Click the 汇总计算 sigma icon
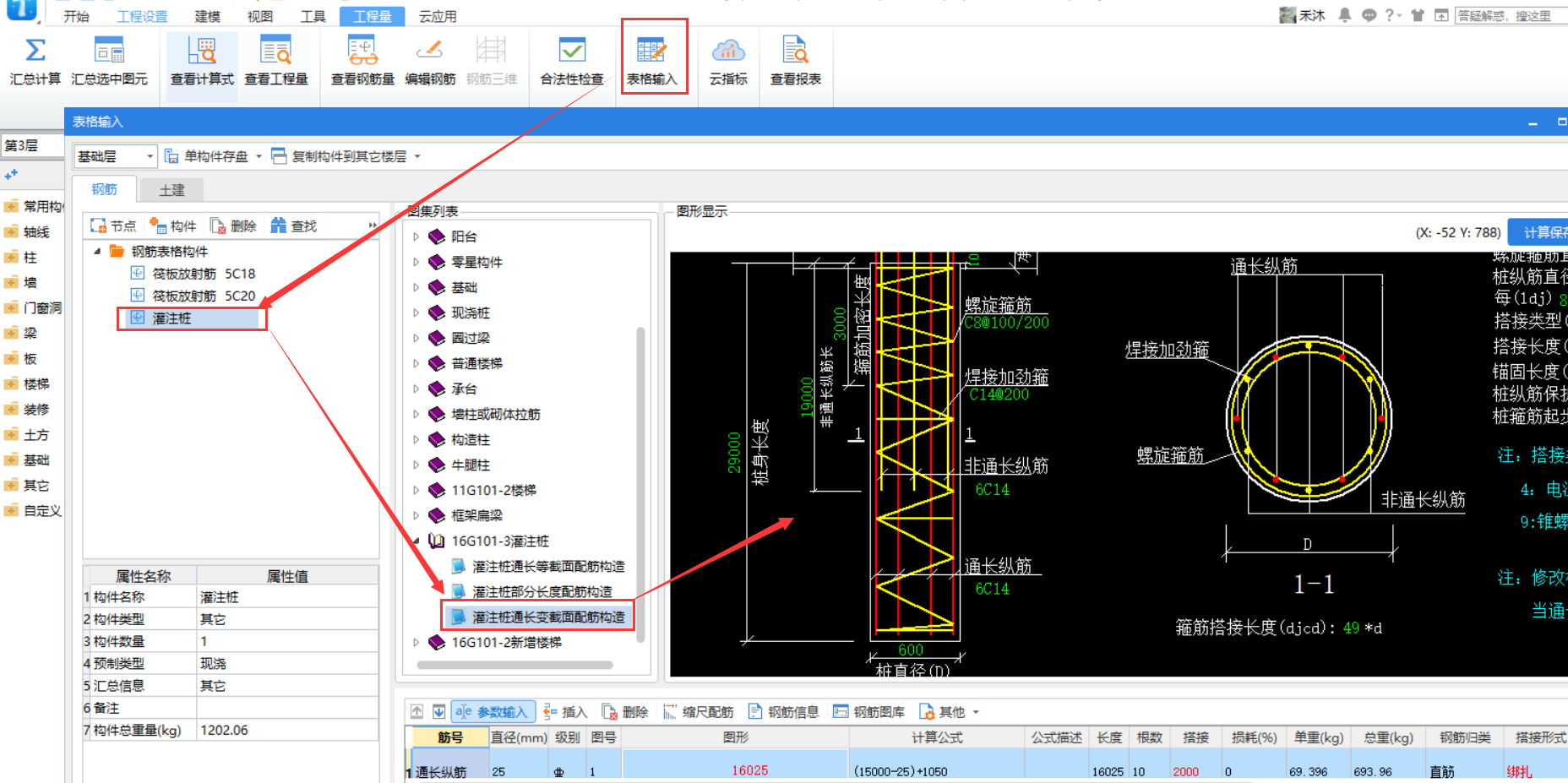The height and width of the screenshot is (783, 1568). [x=35, y=51]
